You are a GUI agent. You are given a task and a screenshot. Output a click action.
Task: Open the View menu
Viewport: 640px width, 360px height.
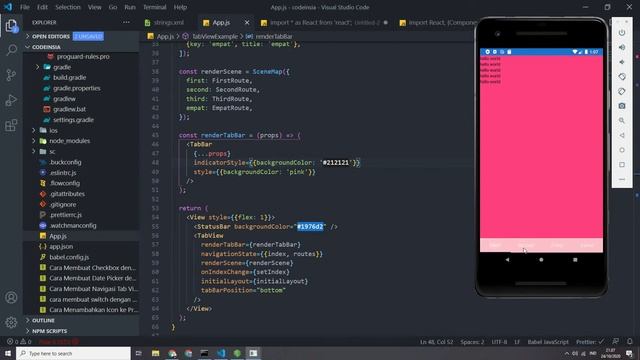[94, 7]
